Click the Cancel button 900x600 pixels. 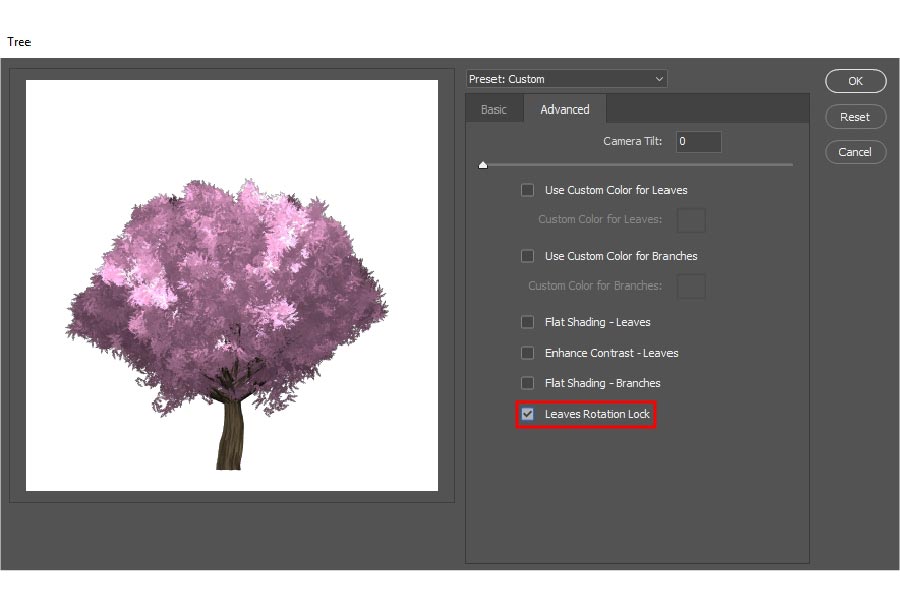pos(855,152)
